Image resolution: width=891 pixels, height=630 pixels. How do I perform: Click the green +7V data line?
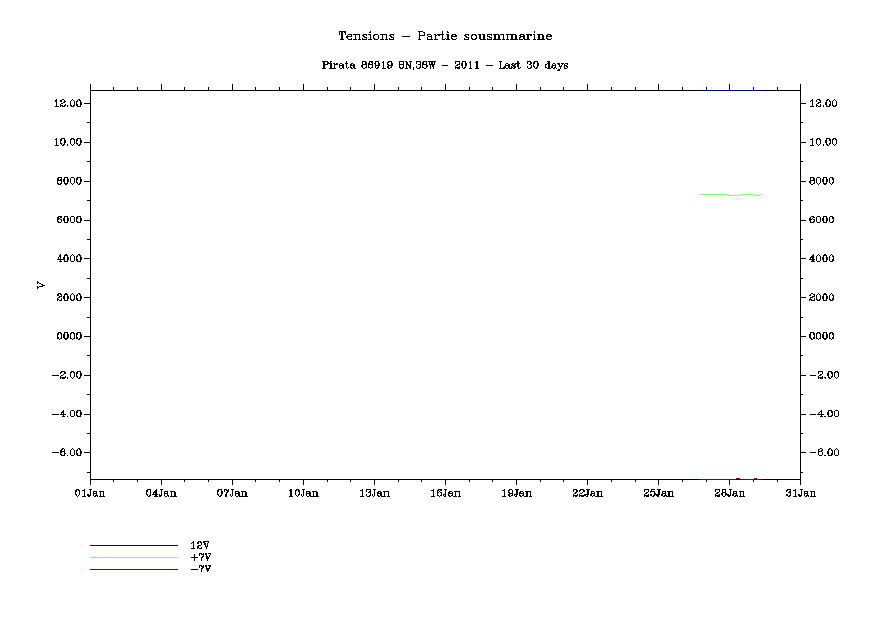click(x=730, y=194)
